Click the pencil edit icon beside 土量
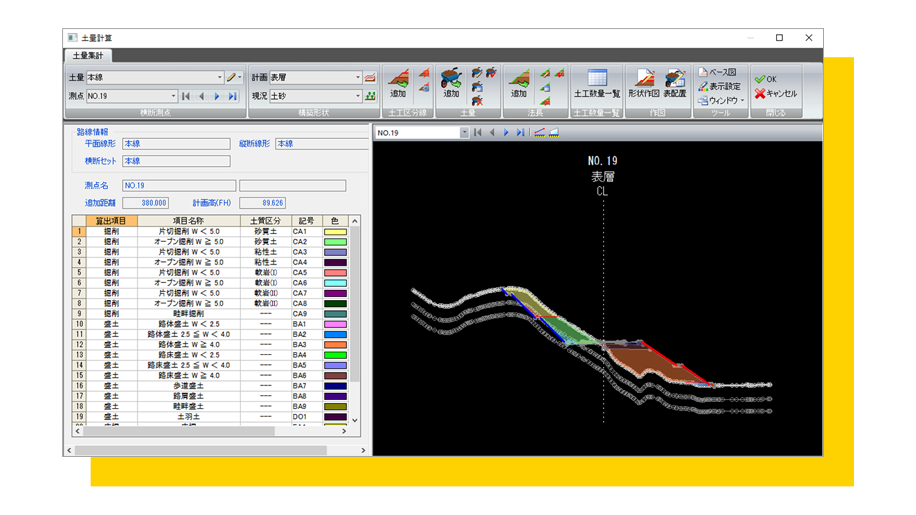 [x=232, y=77]
